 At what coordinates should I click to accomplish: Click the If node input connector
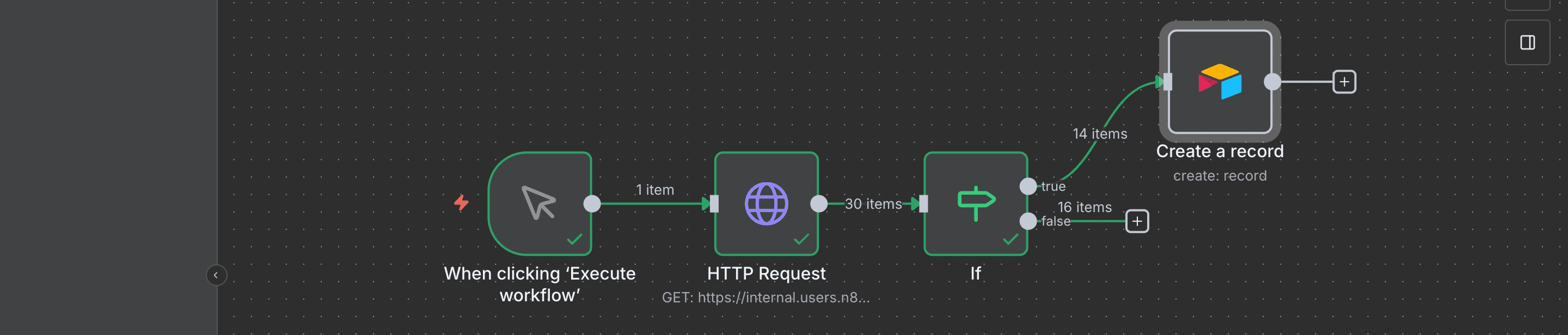point(923,204)
